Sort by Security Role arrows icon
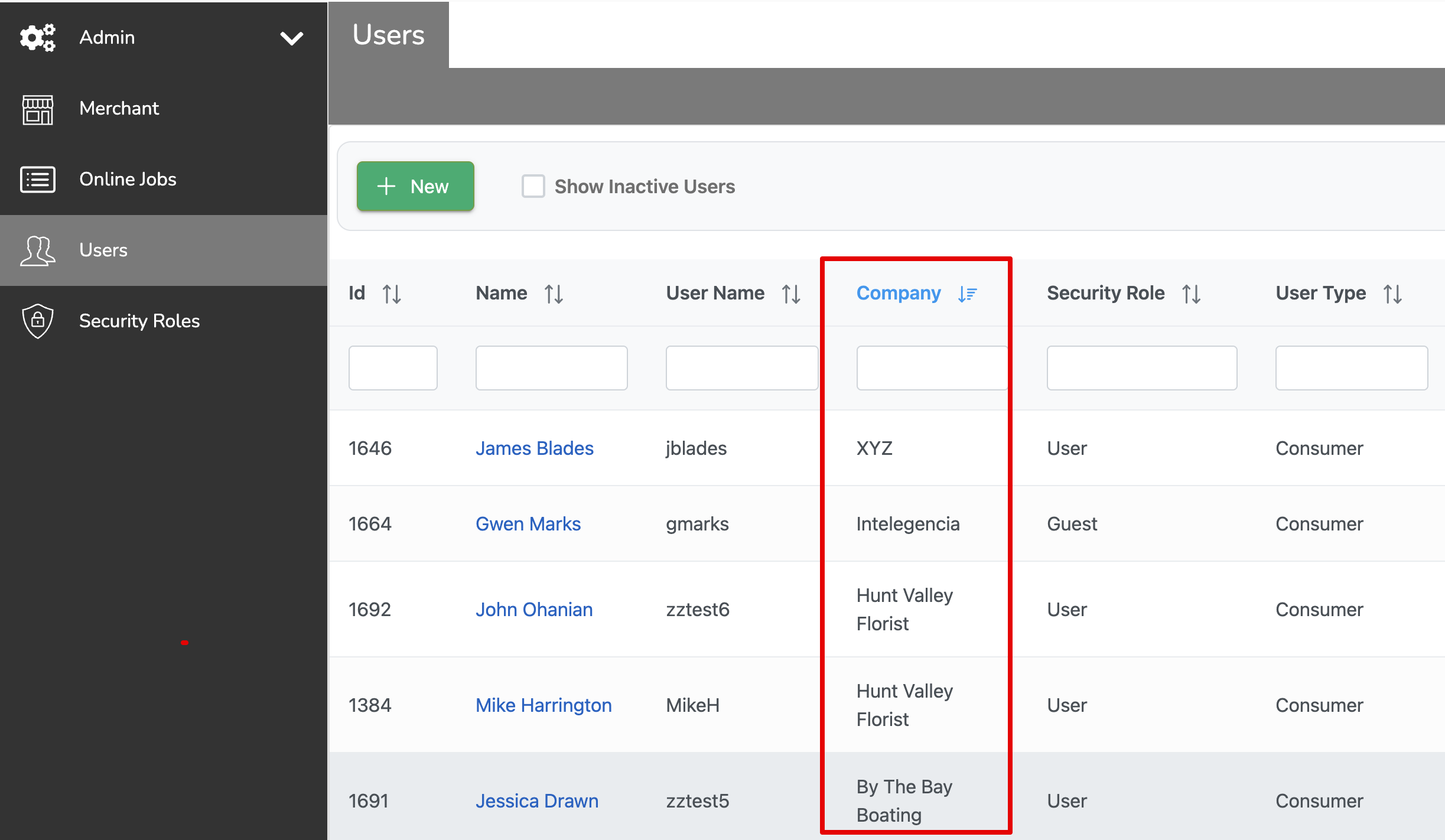Screen dimensions: 1445x840 click(1191, 294)
